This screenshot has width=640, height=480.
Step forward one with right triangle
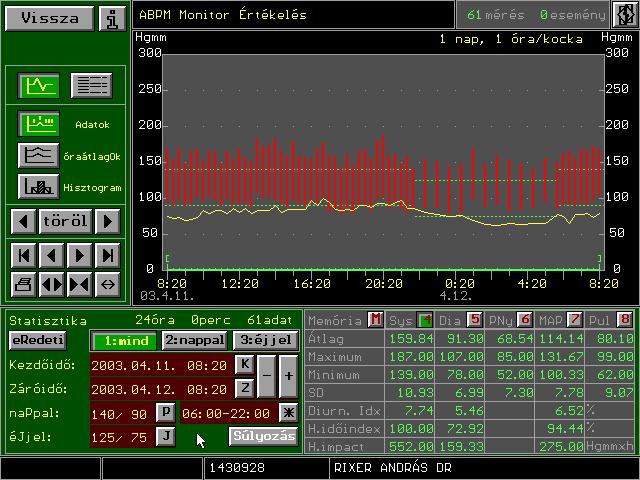(79, 256)
